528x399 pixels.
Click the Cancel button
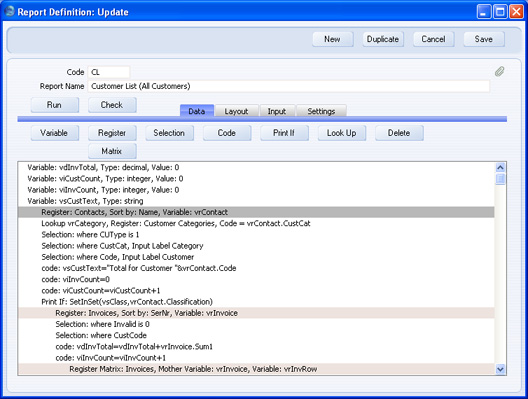coord(433,39)
